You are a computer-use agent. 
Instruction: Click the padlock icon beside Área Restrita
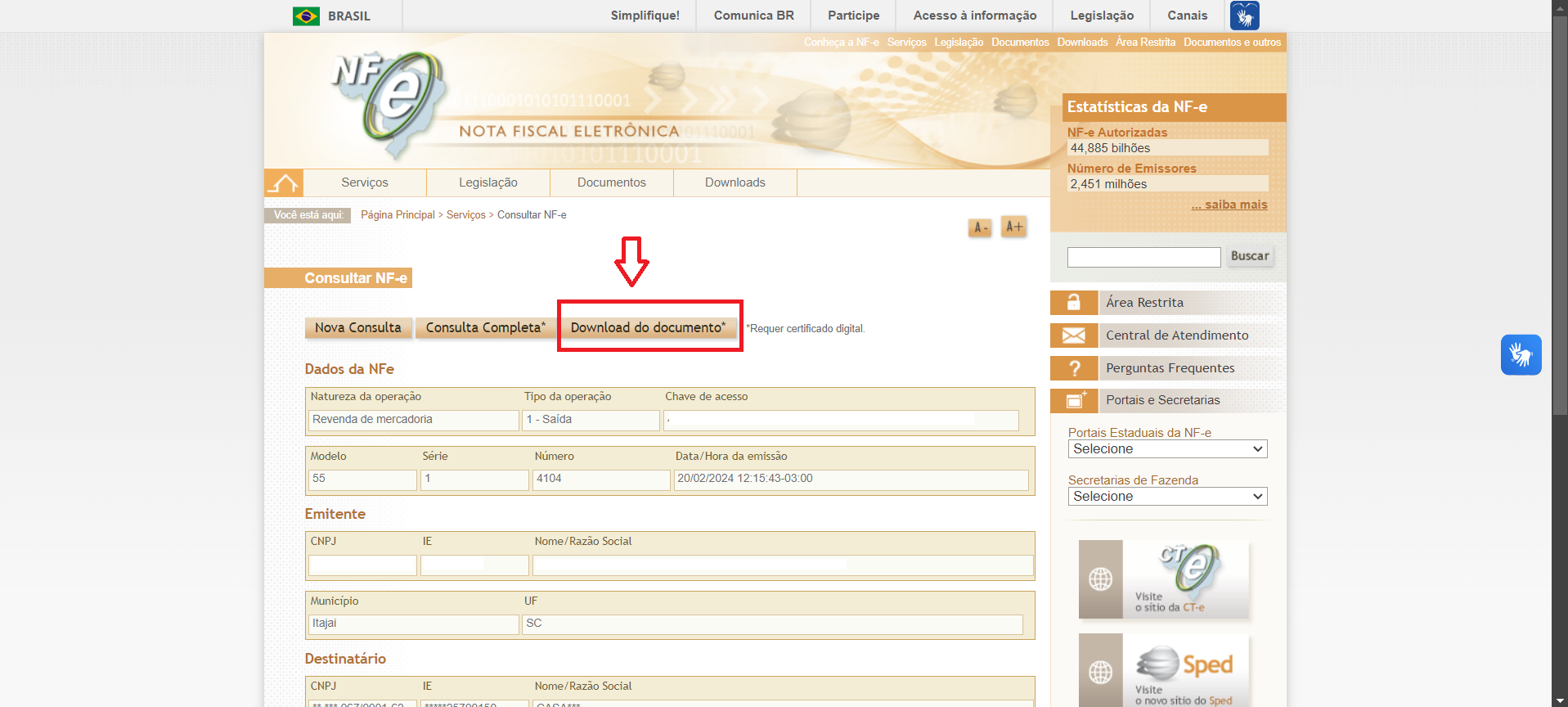(x=1074, y=303)
